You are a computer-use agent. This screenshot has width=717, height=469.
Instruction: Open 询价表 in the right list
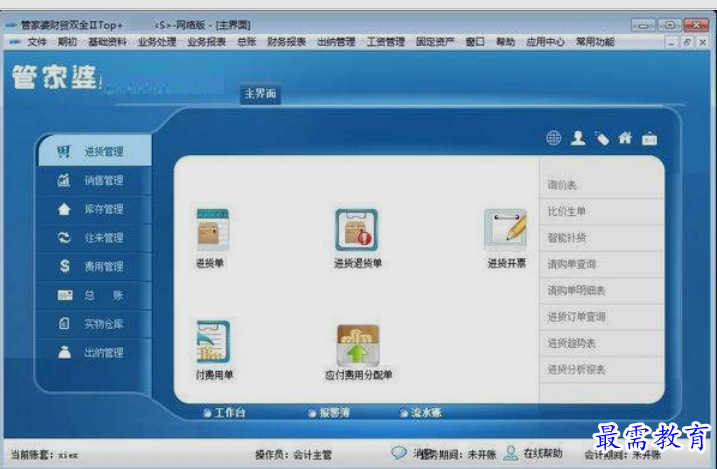[602, 185]
